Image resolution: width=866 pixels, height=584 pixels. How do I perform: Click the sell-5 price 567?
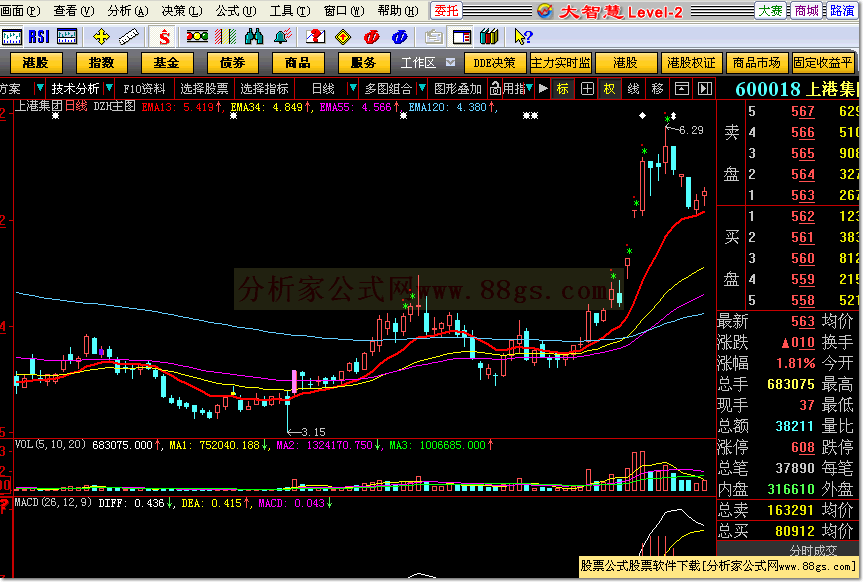coord(802,111)
